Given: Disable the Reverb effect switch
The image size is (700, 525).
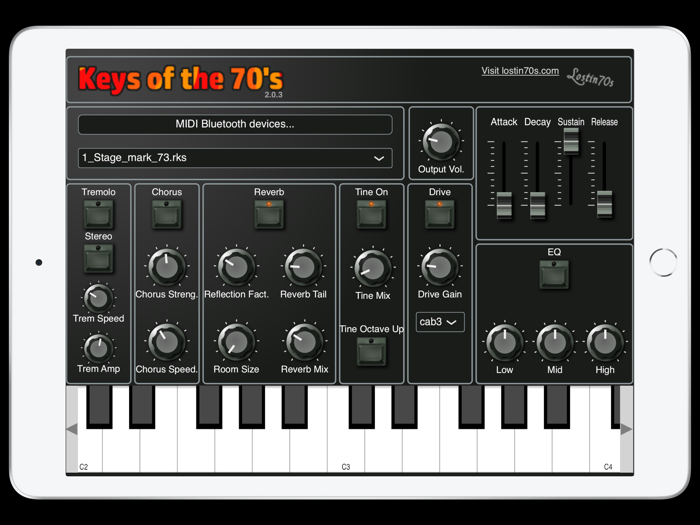Looking at the screenshot, I should [x=269, y=214].
